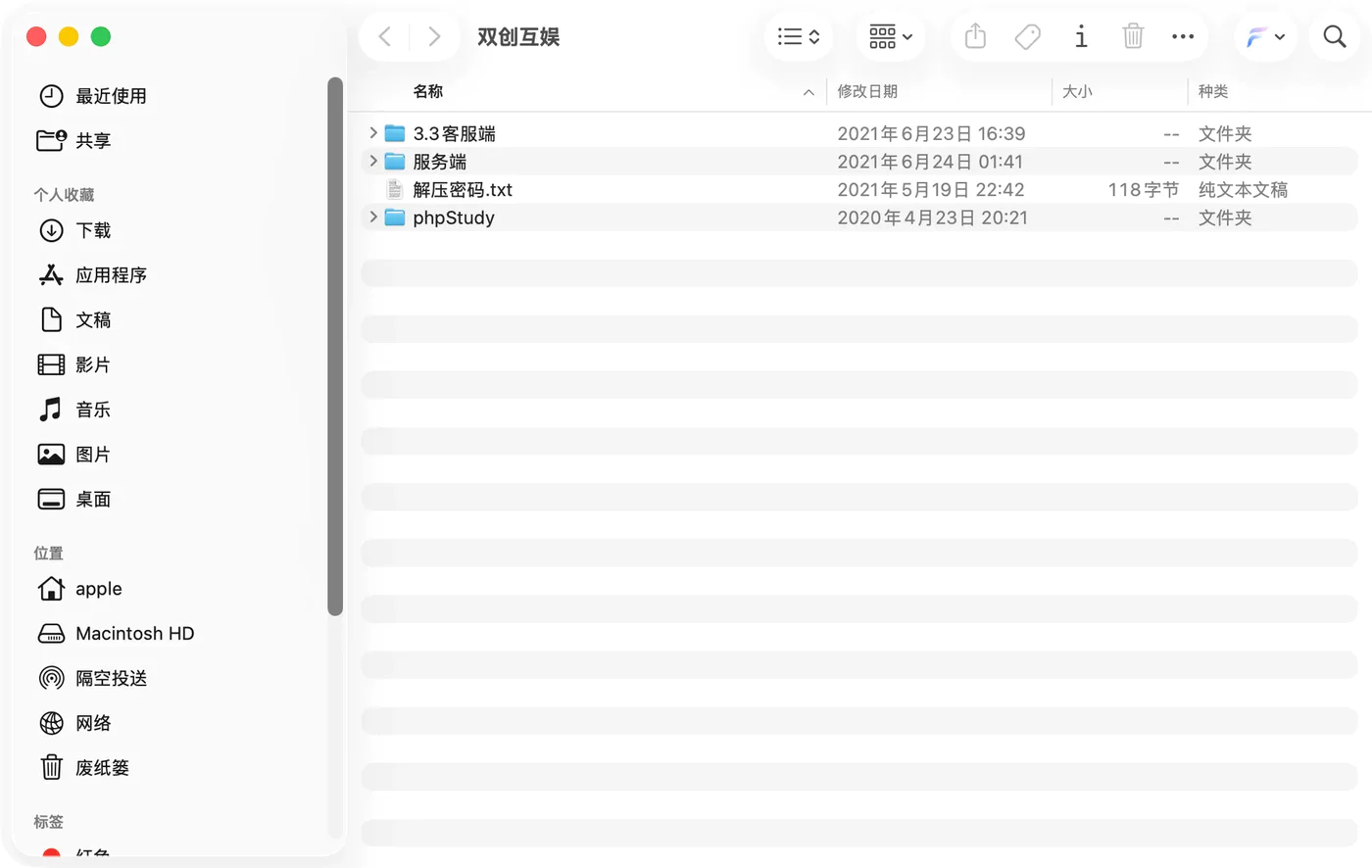This screenshot has height=868, width=1372.
Task: Open the More actions ellipsis menu
Action: click(1183, 37)
